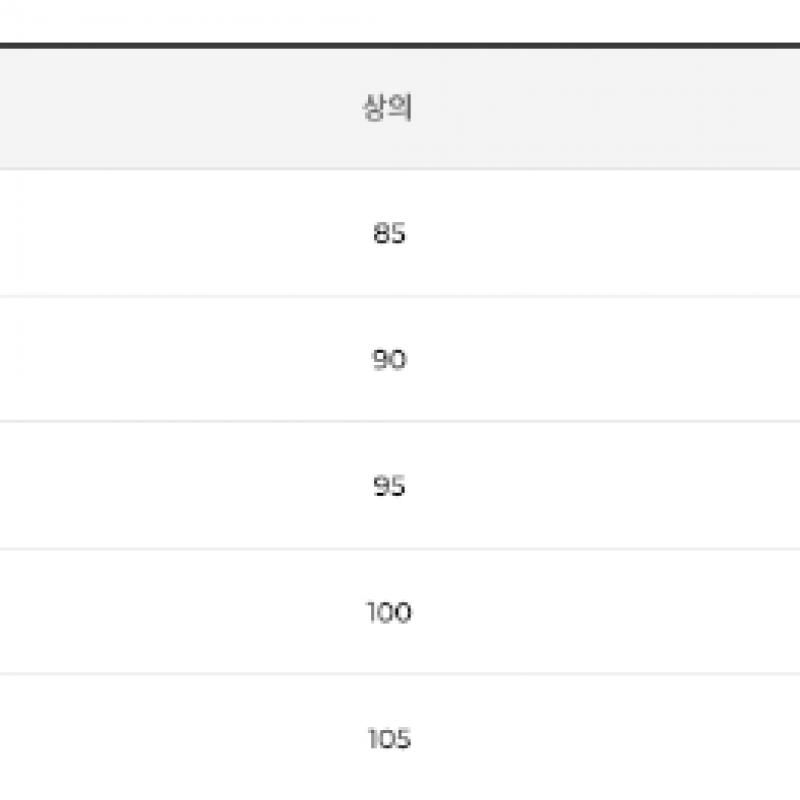The width and height of the screenshot is (800, 800).
Task: Click blank space right of 85
Action: point(630,234)
